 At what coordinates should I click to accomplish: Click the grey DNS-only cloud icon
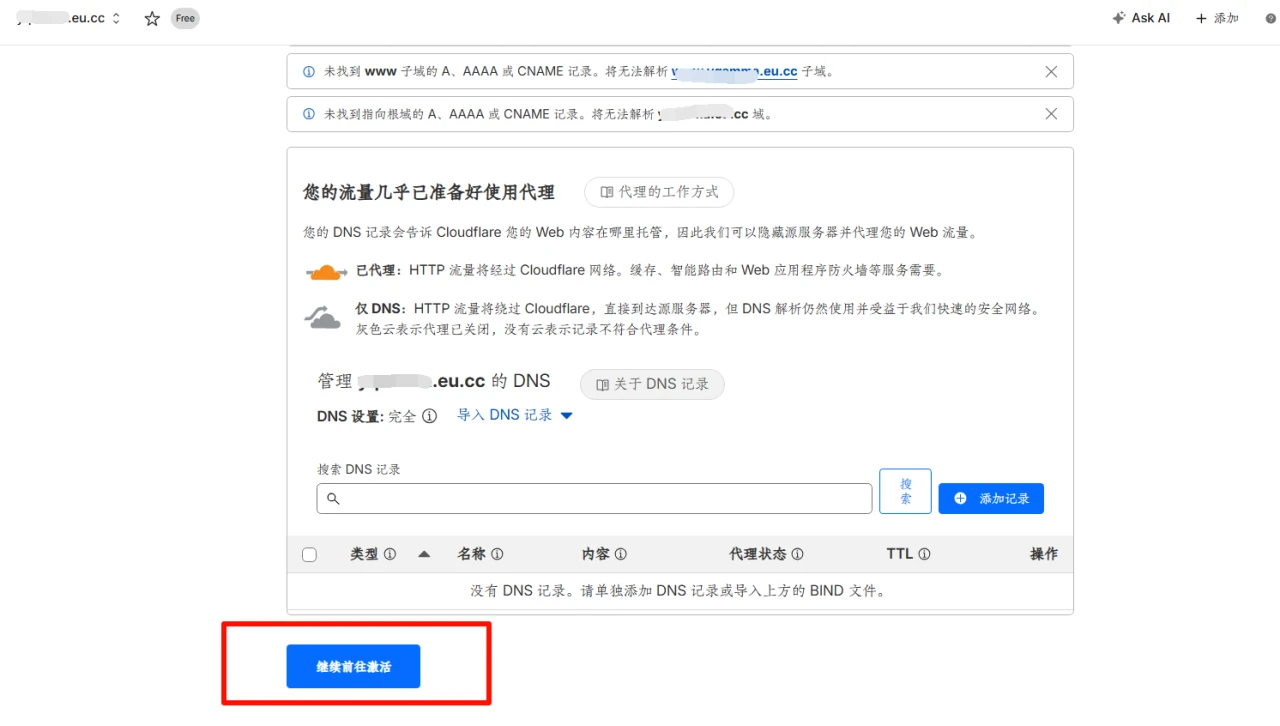[323, 318]
